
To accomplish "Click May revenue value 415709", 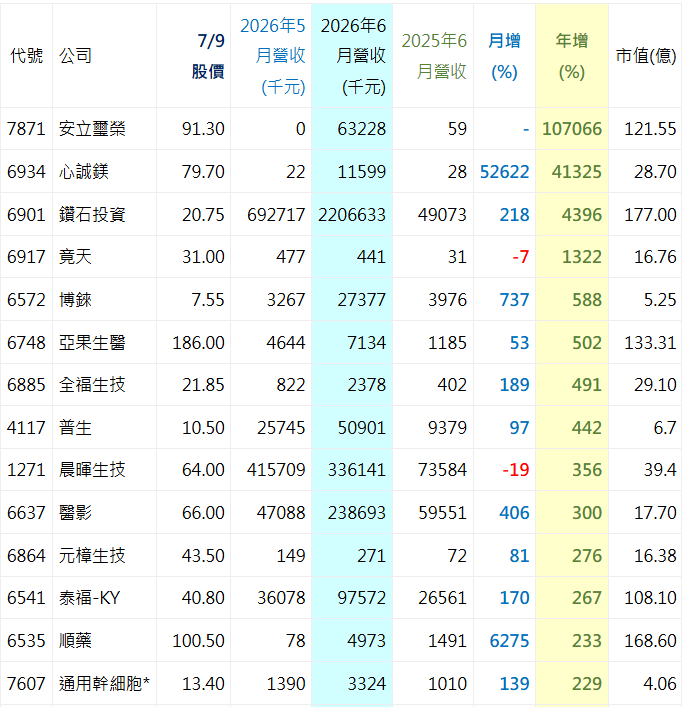I will click(x=276, y=470).
